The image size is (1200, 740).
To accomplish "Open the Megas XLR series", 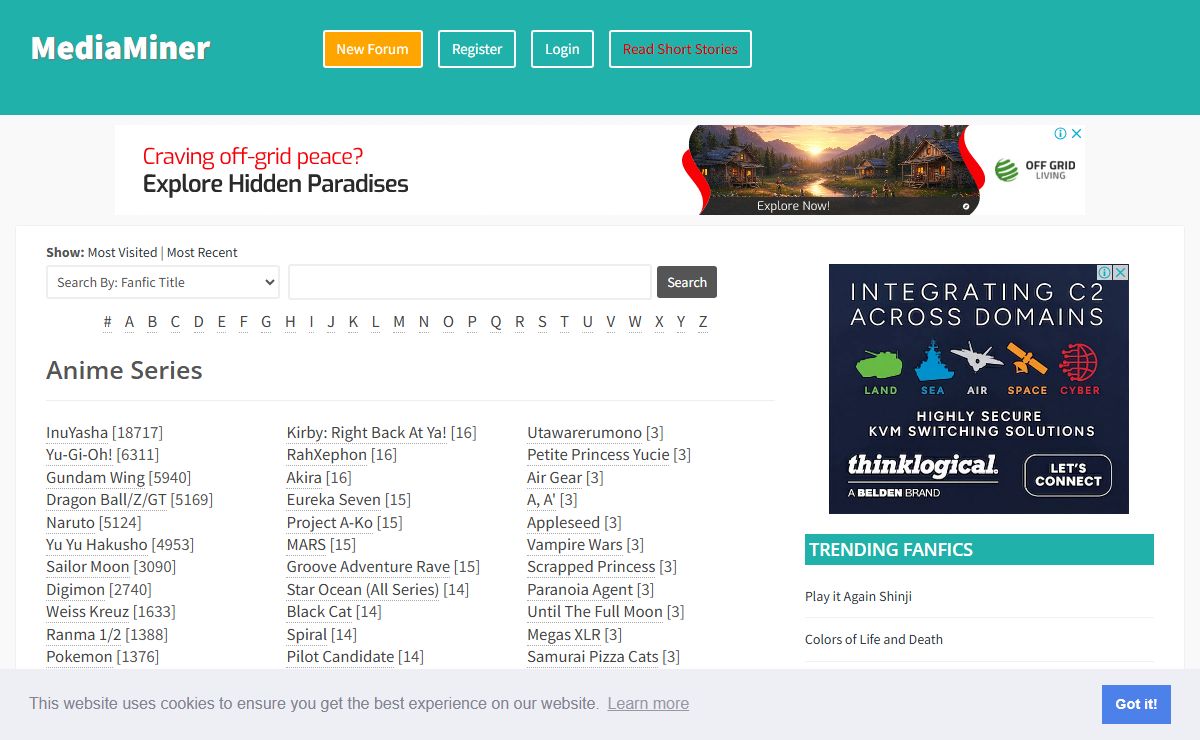I will 564,635.
